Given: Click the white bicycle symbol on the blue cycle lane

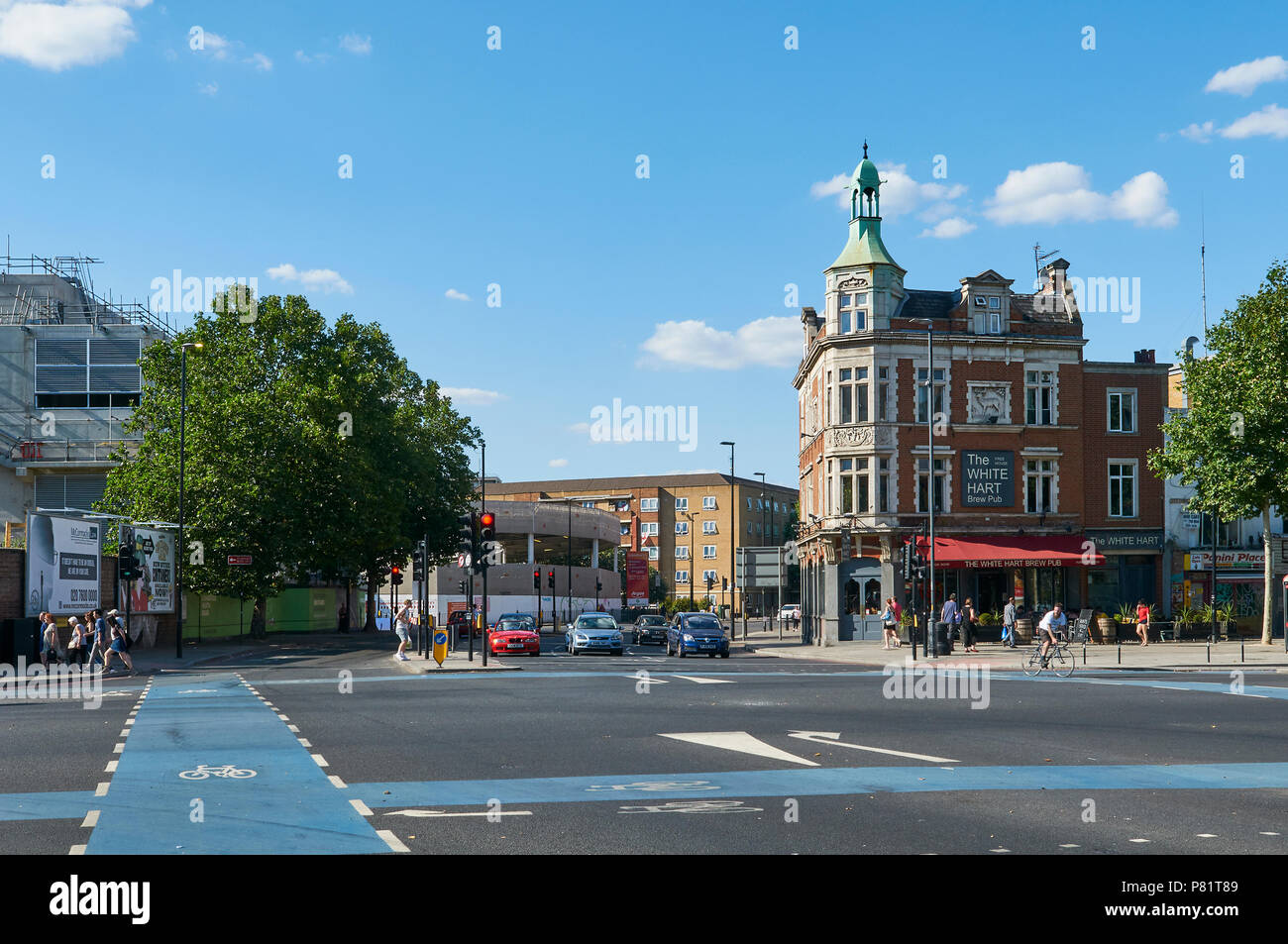Looking at the screenshot, I should (218, 772).
